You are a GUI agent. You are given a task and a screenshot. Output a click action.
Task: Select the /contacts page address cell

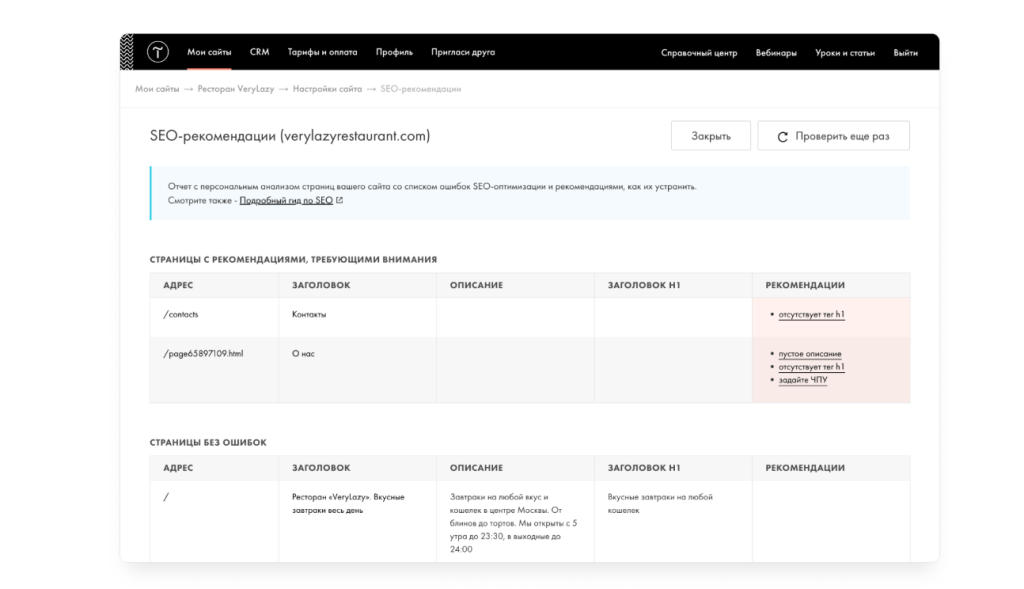pyautogui.click(x=181, y=314)
